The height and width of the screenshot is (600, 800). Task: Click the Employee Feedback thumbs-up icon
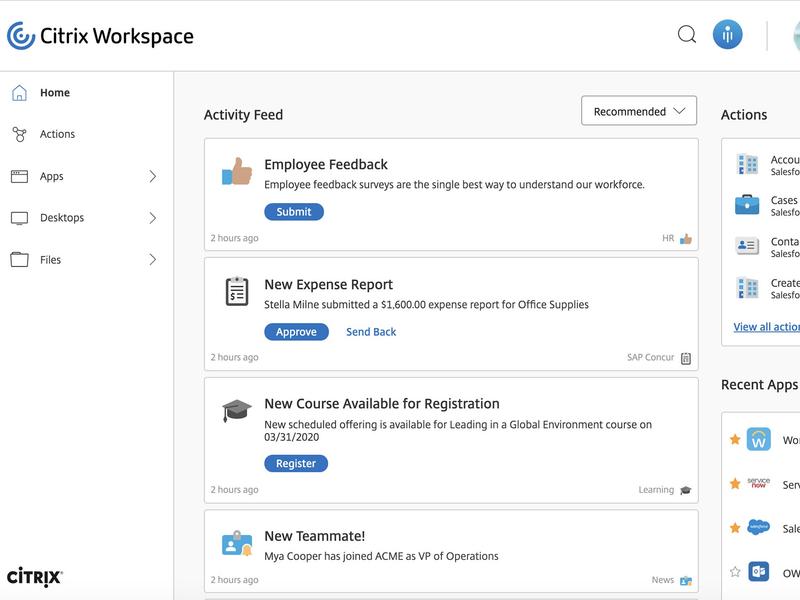pos(237,172)
